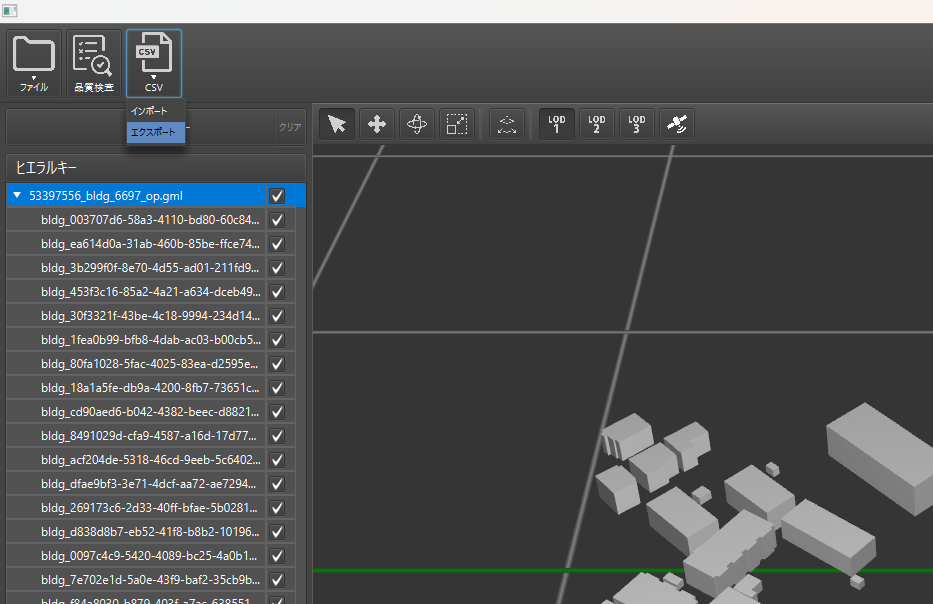Screen dimensions: 933x604
Task: Uncheck bldg_30f3321f visibility checkbox
Action: coord(277,316)
